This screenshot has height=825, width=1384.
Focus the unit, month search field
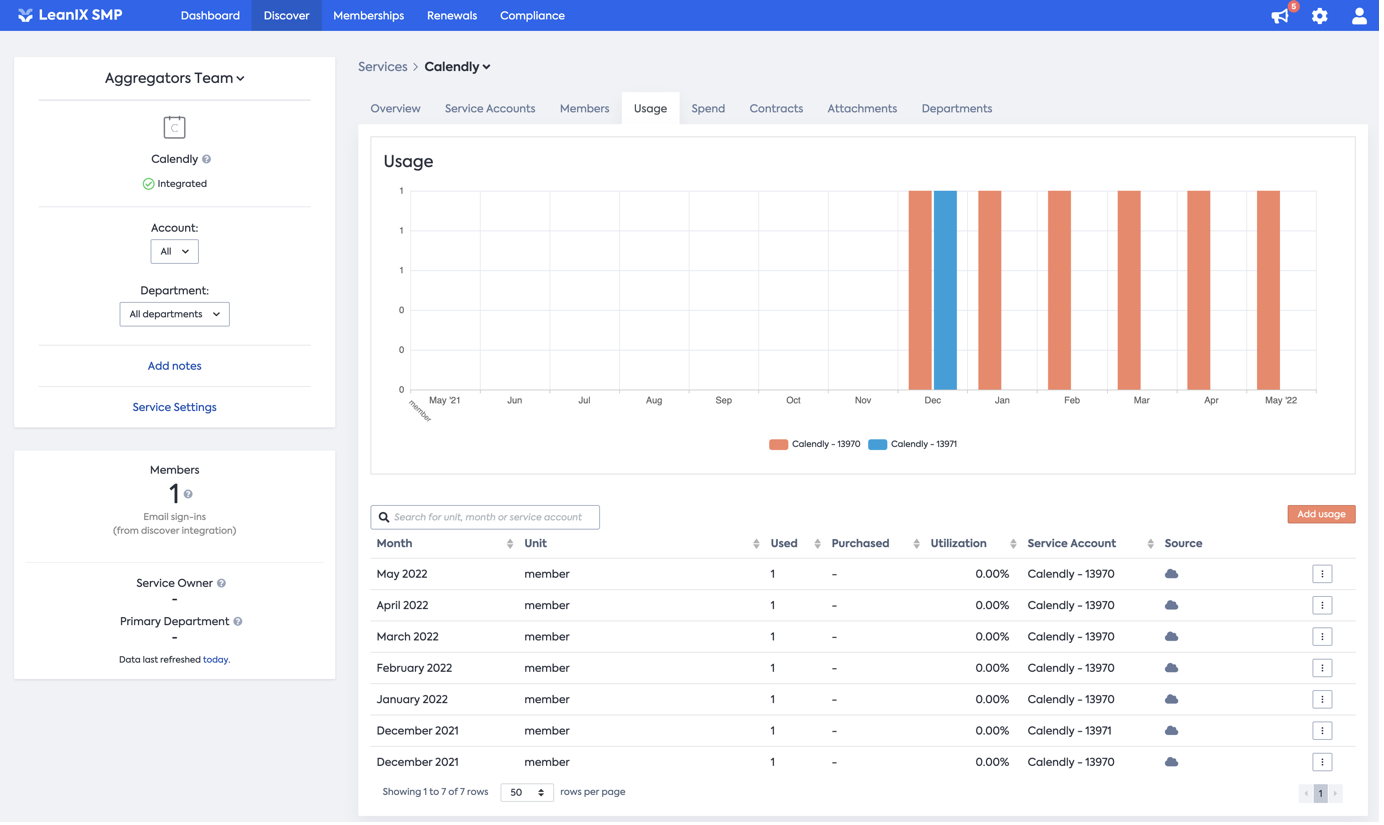487,519
